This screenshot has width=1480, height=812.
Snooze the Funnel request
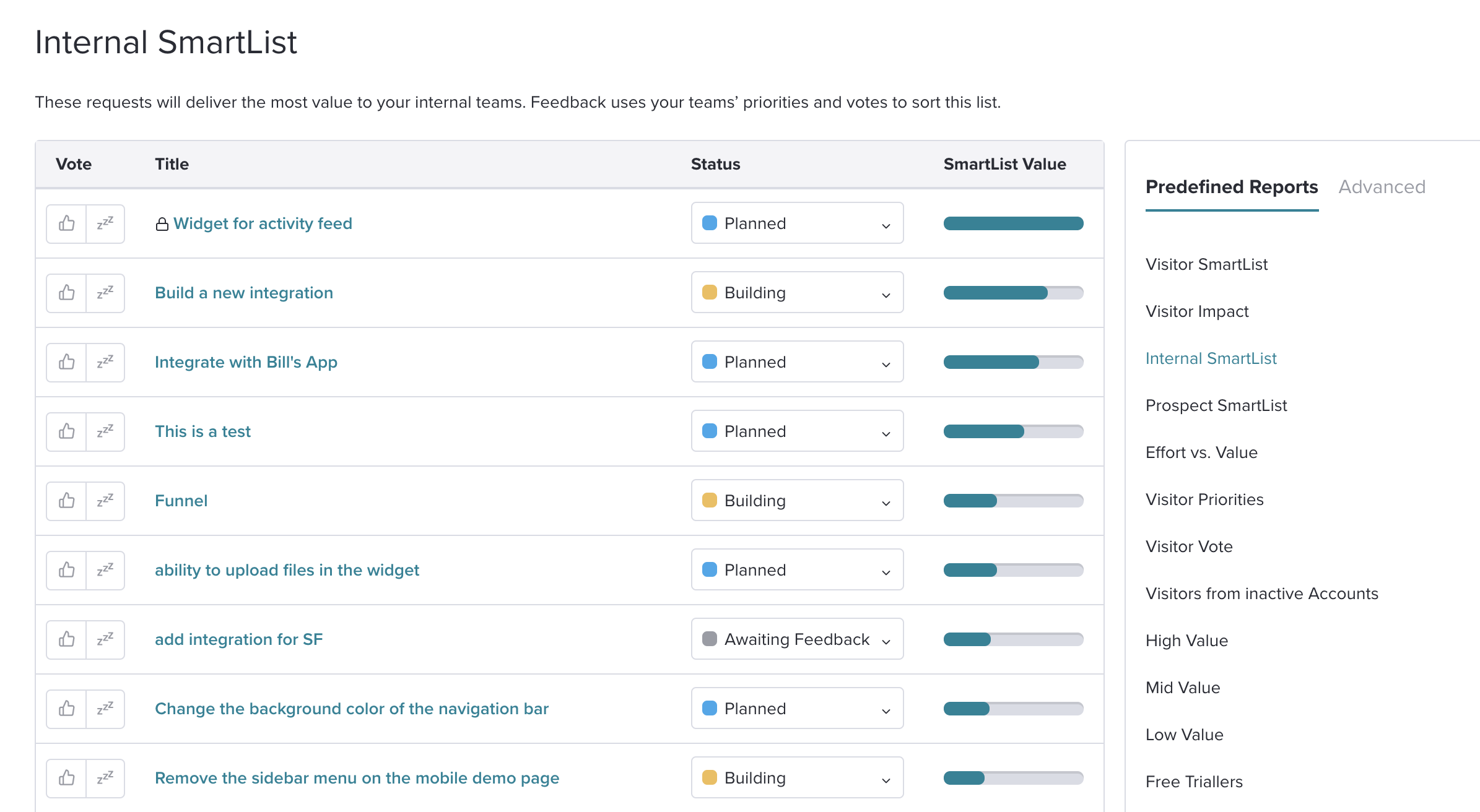click(105, 501)
